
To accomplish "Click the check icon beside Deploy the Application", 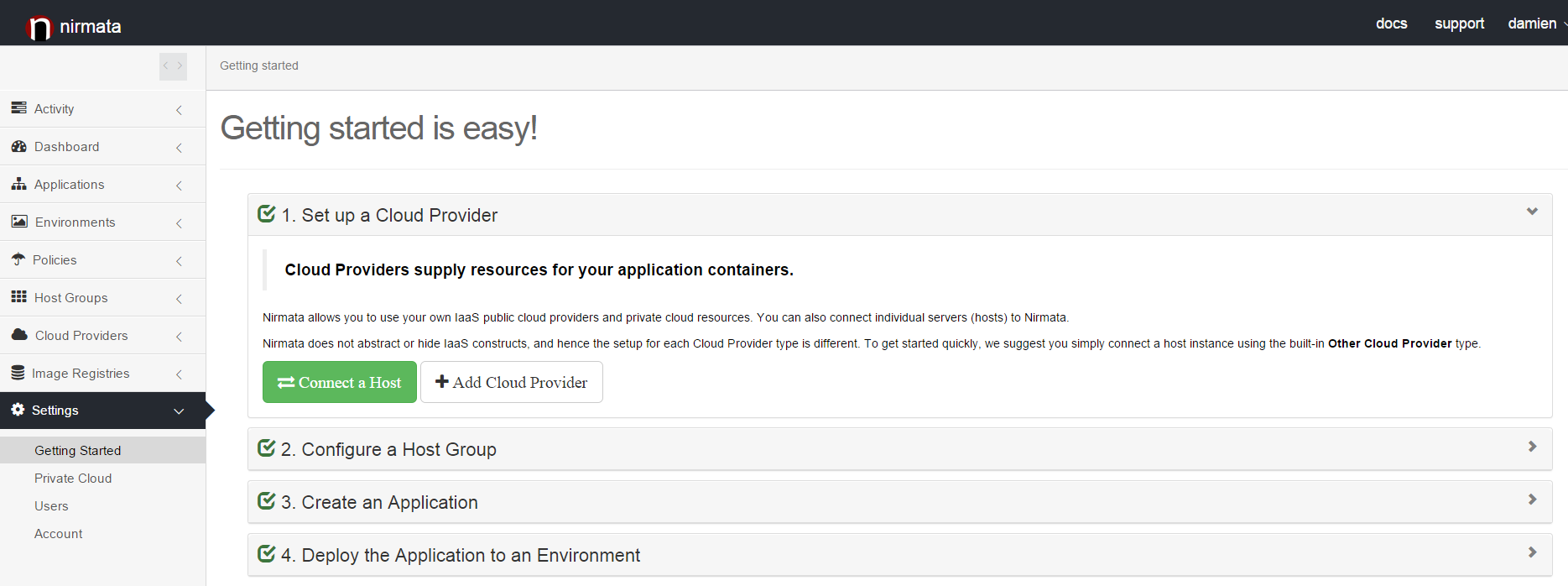I will (267, 554).
